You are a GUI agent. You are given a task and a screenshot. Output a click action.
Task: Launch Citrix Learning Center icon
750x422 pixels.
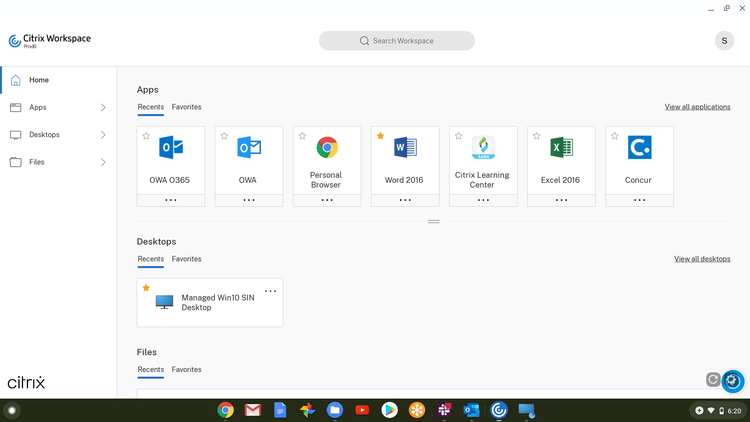coord(483,147)
